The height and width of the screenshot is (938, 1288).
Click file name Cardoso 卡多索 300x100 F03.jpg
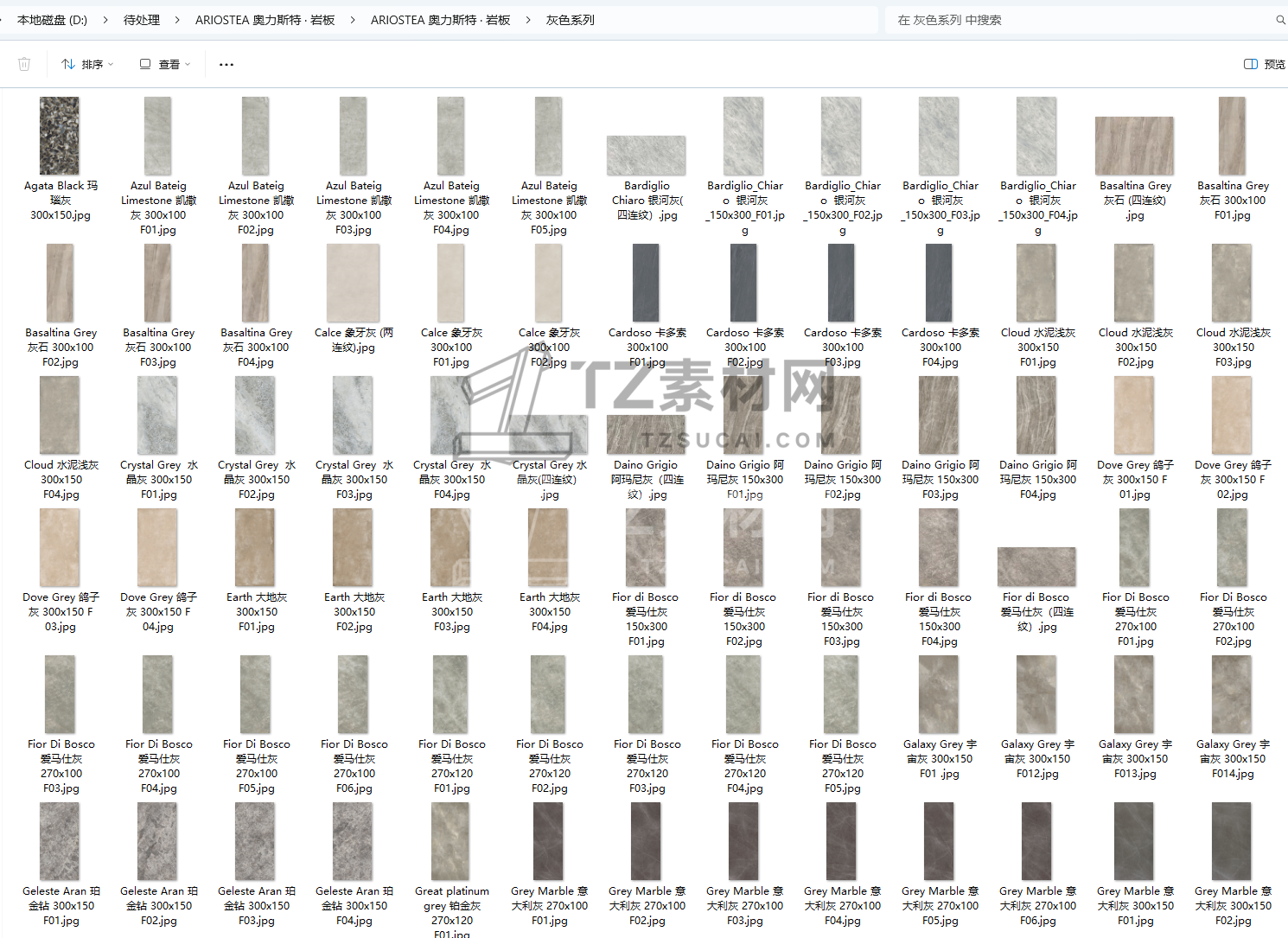(843, 348)
